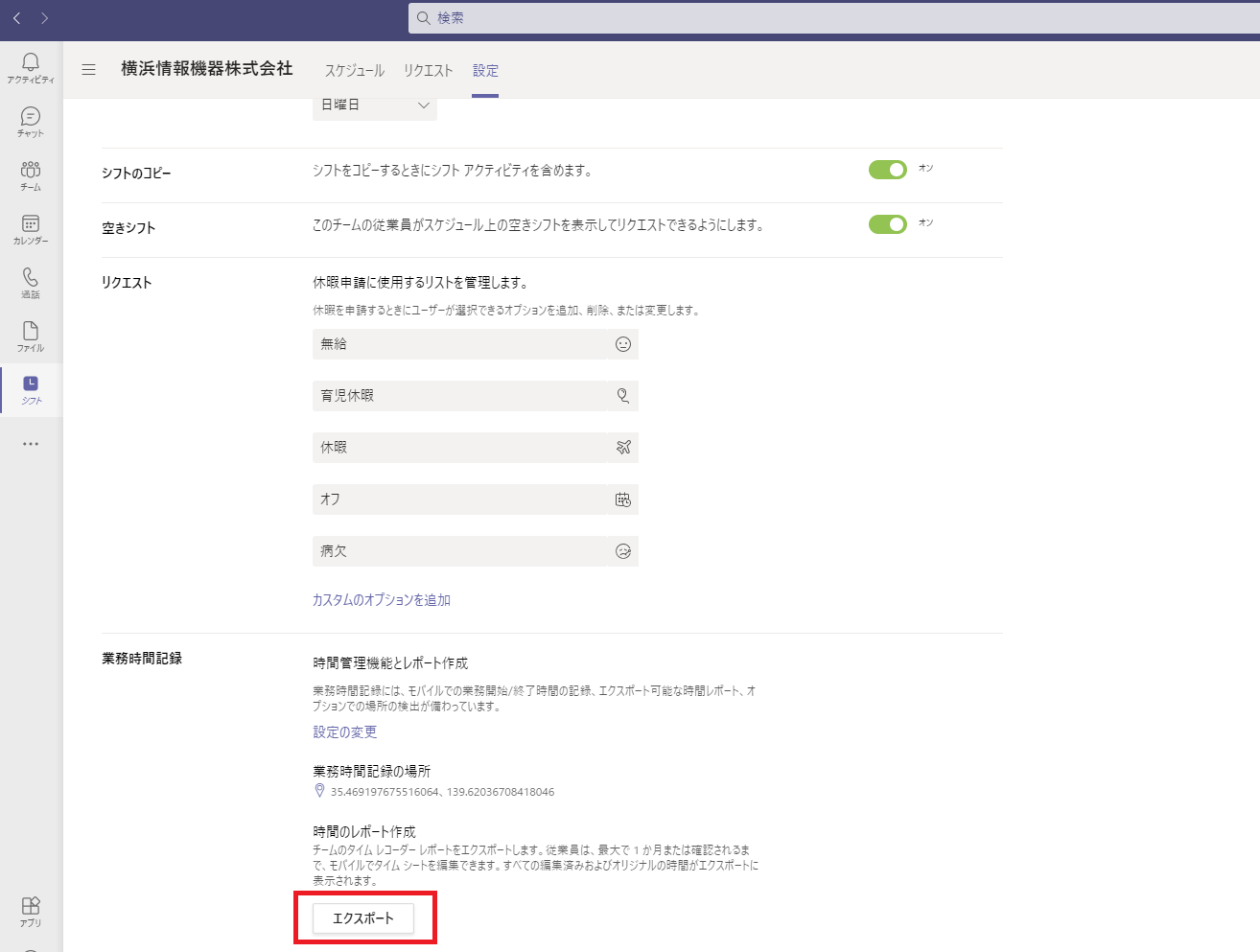Click カスタムのオプションを追加 link

(382, 600)
